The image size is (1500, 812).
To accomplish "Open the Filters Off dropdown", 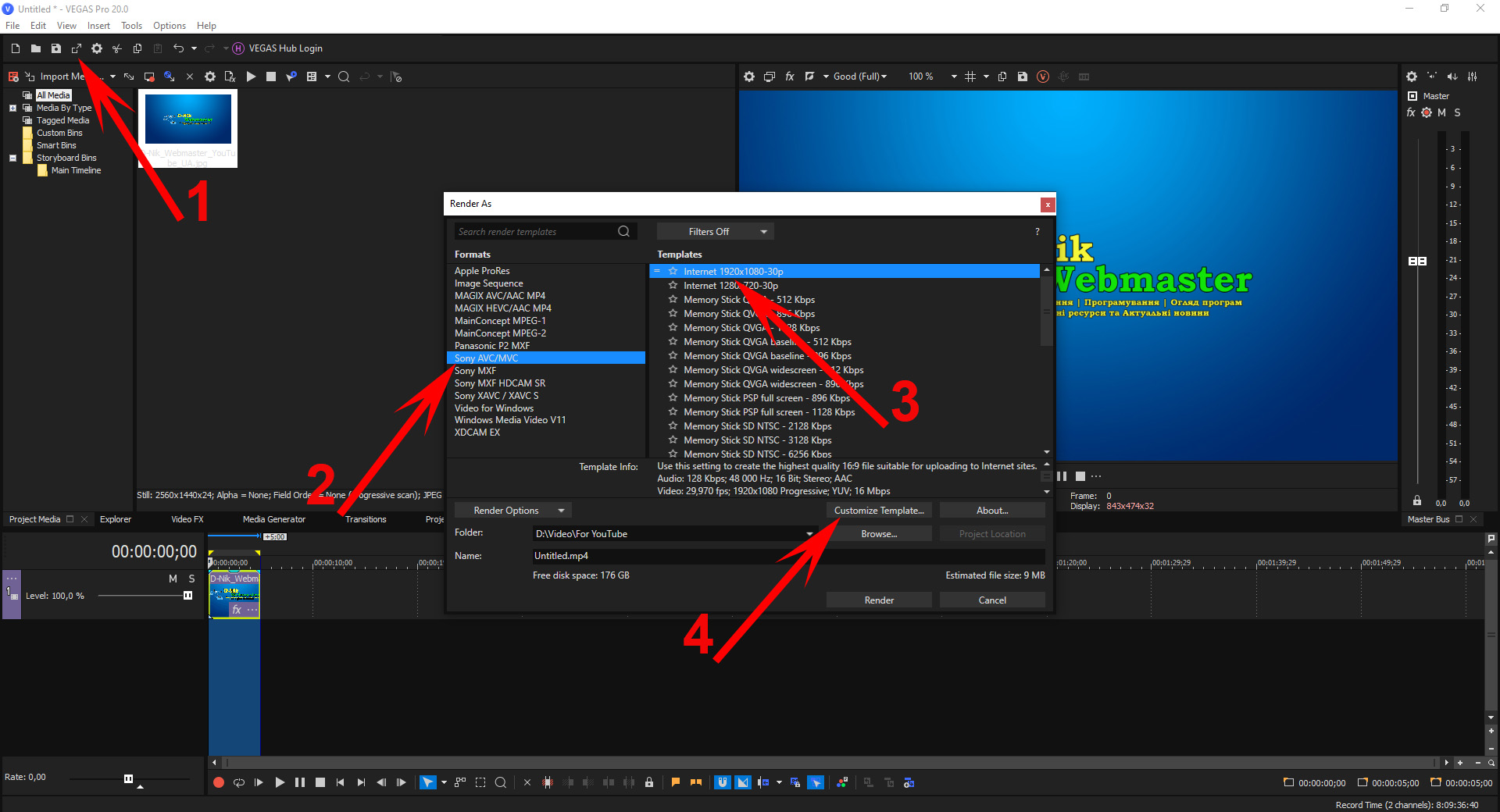I will [715, 231].
